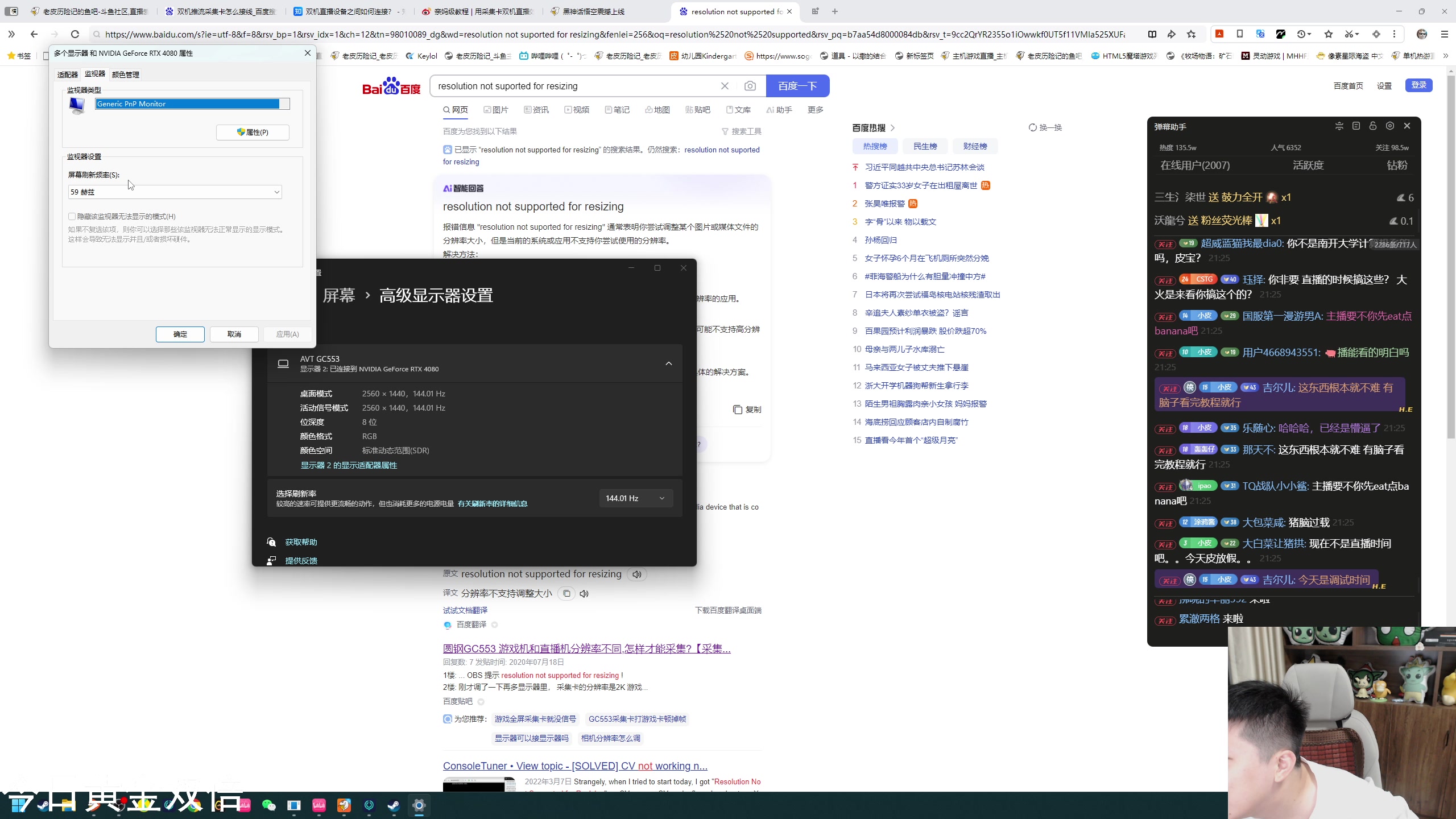Click the user profile avatar in browser toolbar
The width and height of the screenshot is (1456, 819).
click(1422, 34)
